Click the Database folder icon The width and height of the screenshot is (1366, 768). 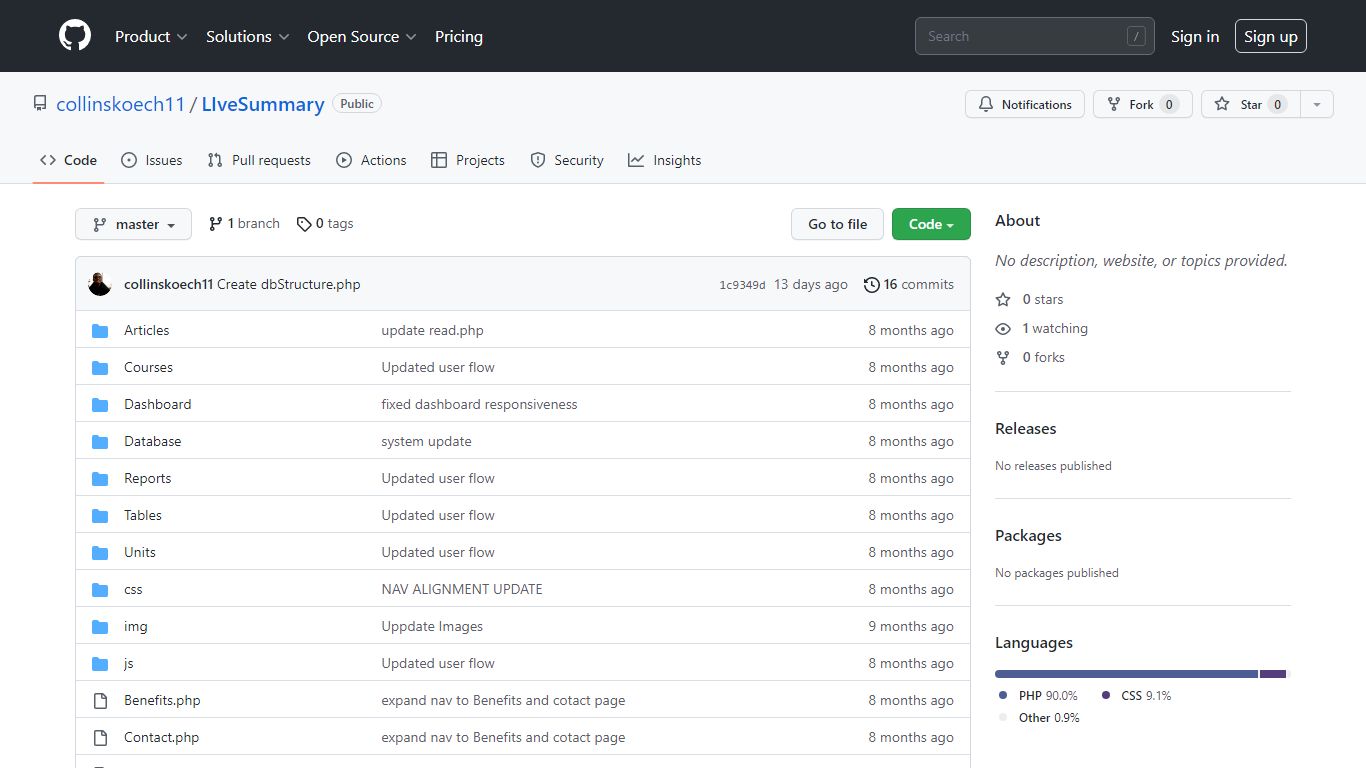tap(100, 441)
